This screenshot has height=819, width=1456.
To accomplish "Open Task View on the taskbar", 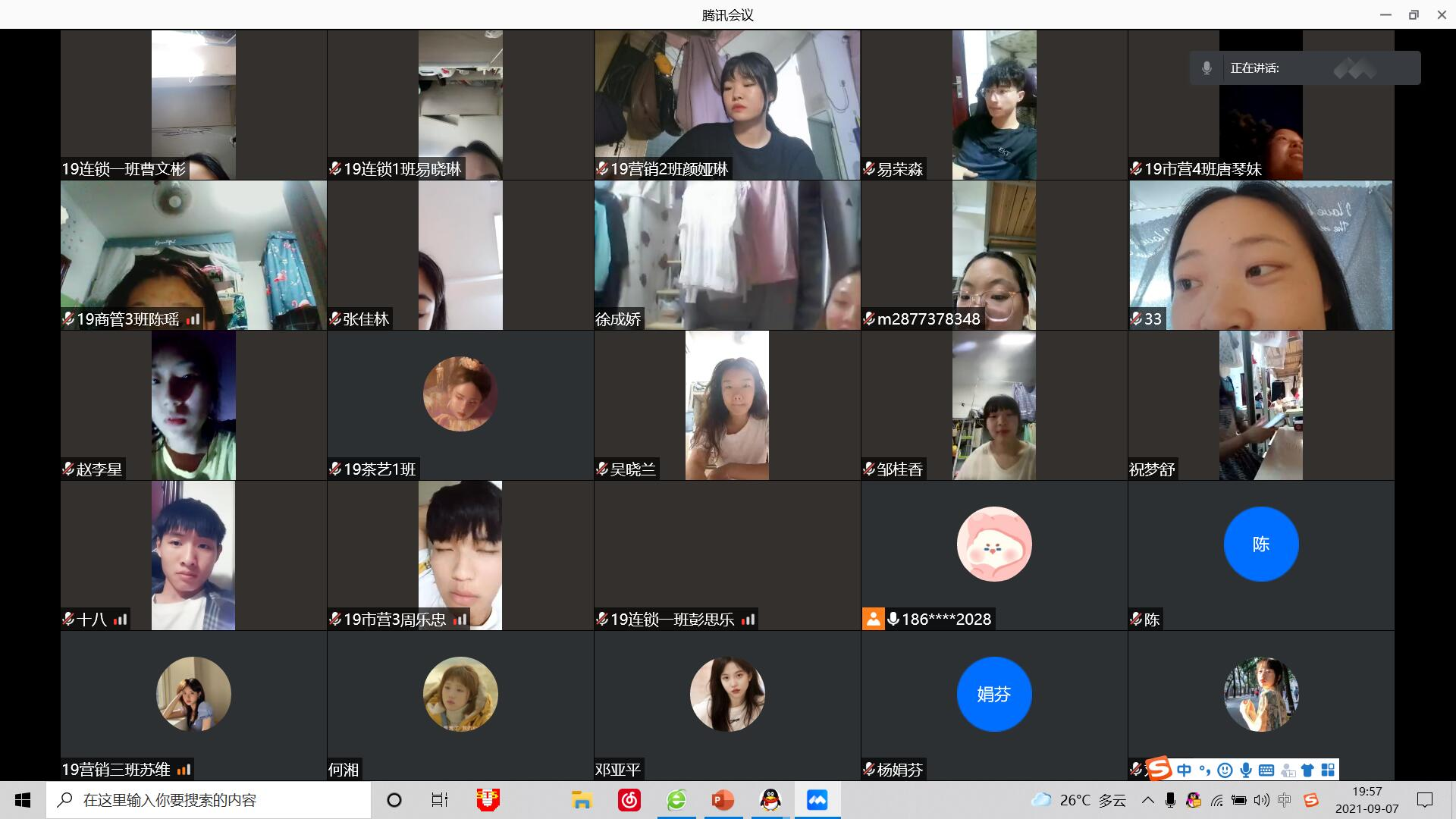I will point(439,800).
